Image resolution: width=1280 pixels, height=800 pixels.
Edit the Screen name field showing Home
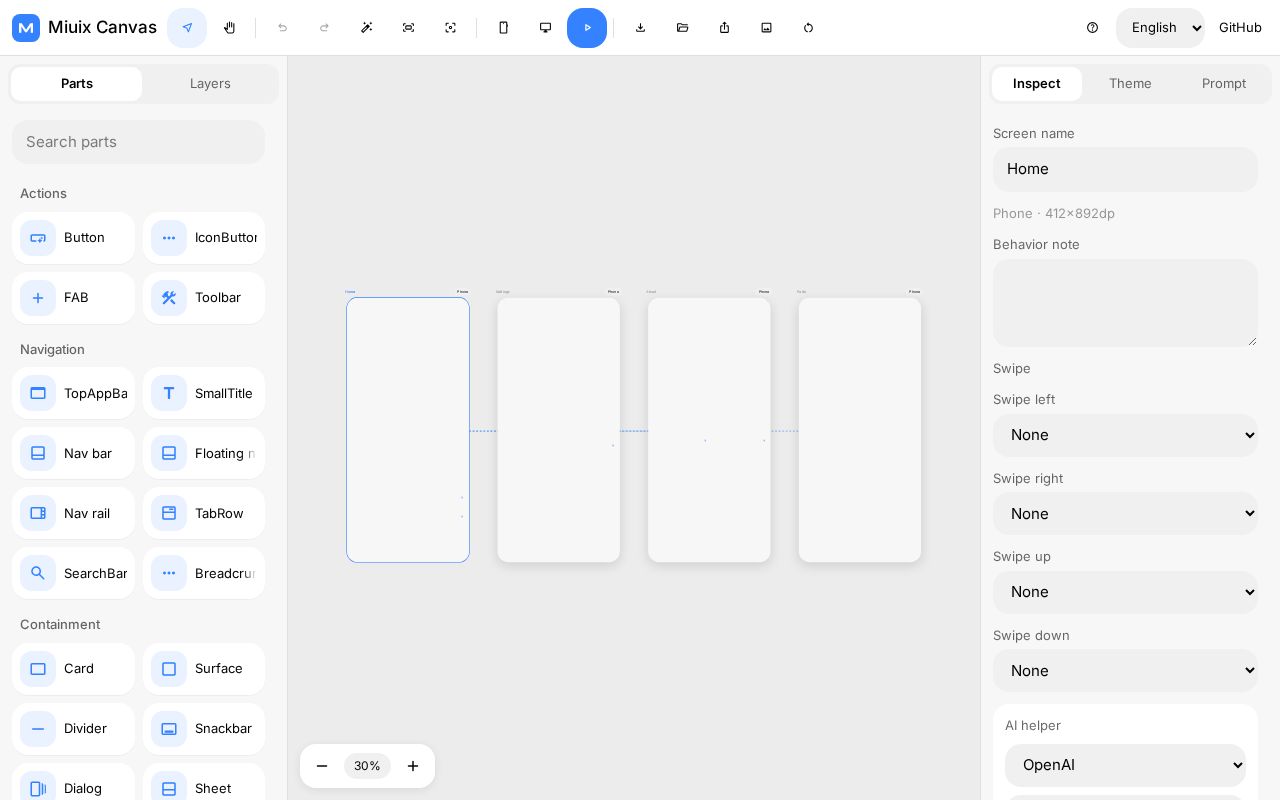click(1125, 169)
